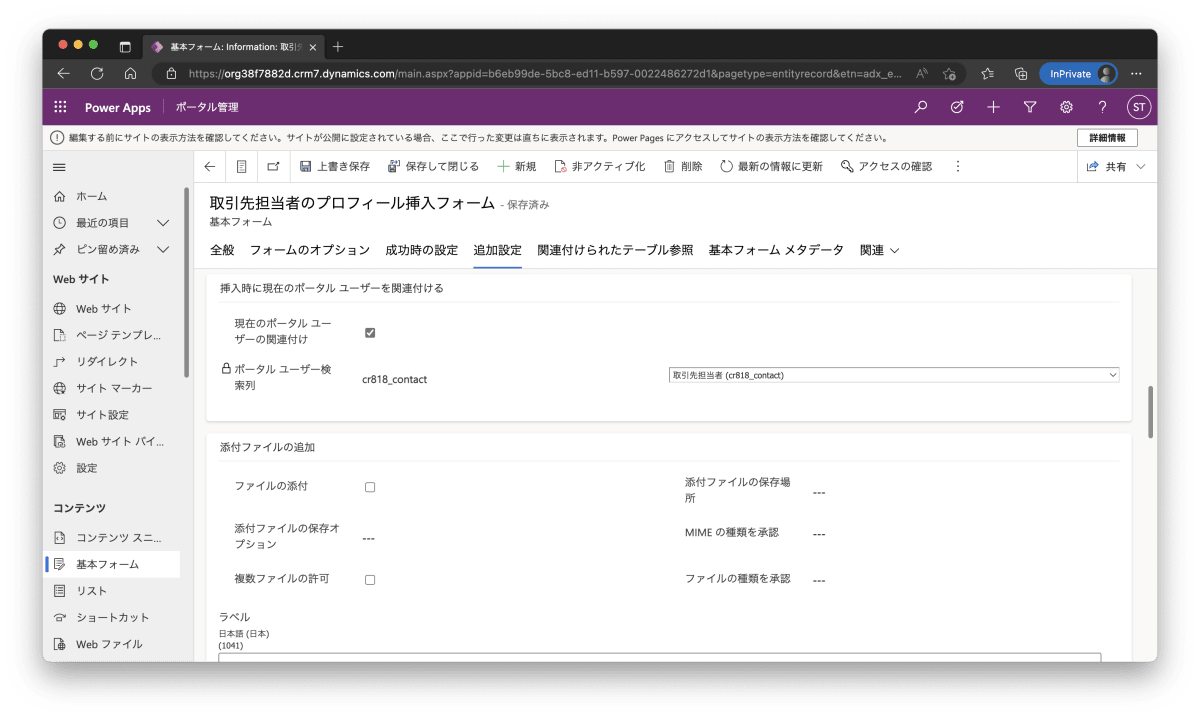Open the settings gear in header
1200x718 pixels.
(x=1066, y=107)
